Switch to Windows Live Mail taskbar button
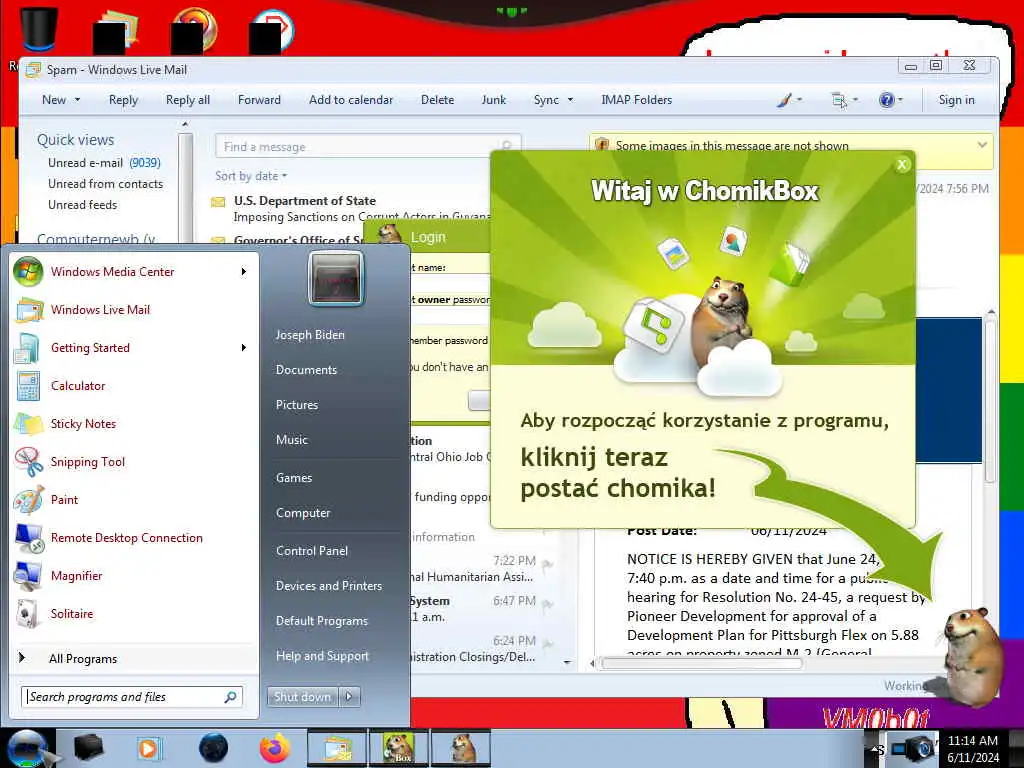The image size is (1024, 768). coord(336,748)
